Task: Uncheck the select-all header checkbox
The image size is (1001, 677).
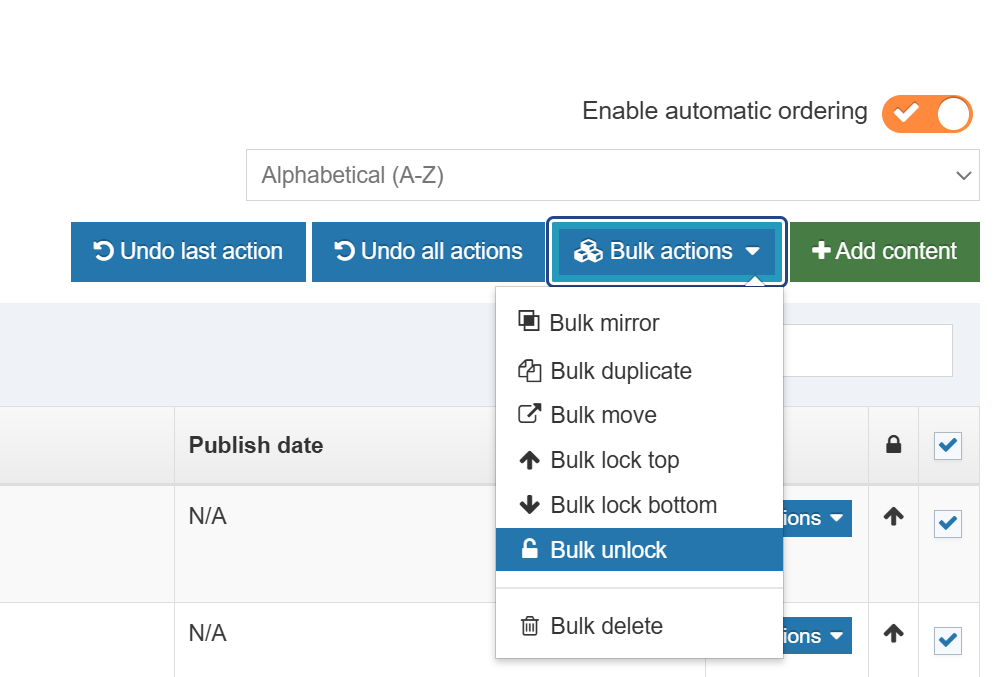Action: 947,446
